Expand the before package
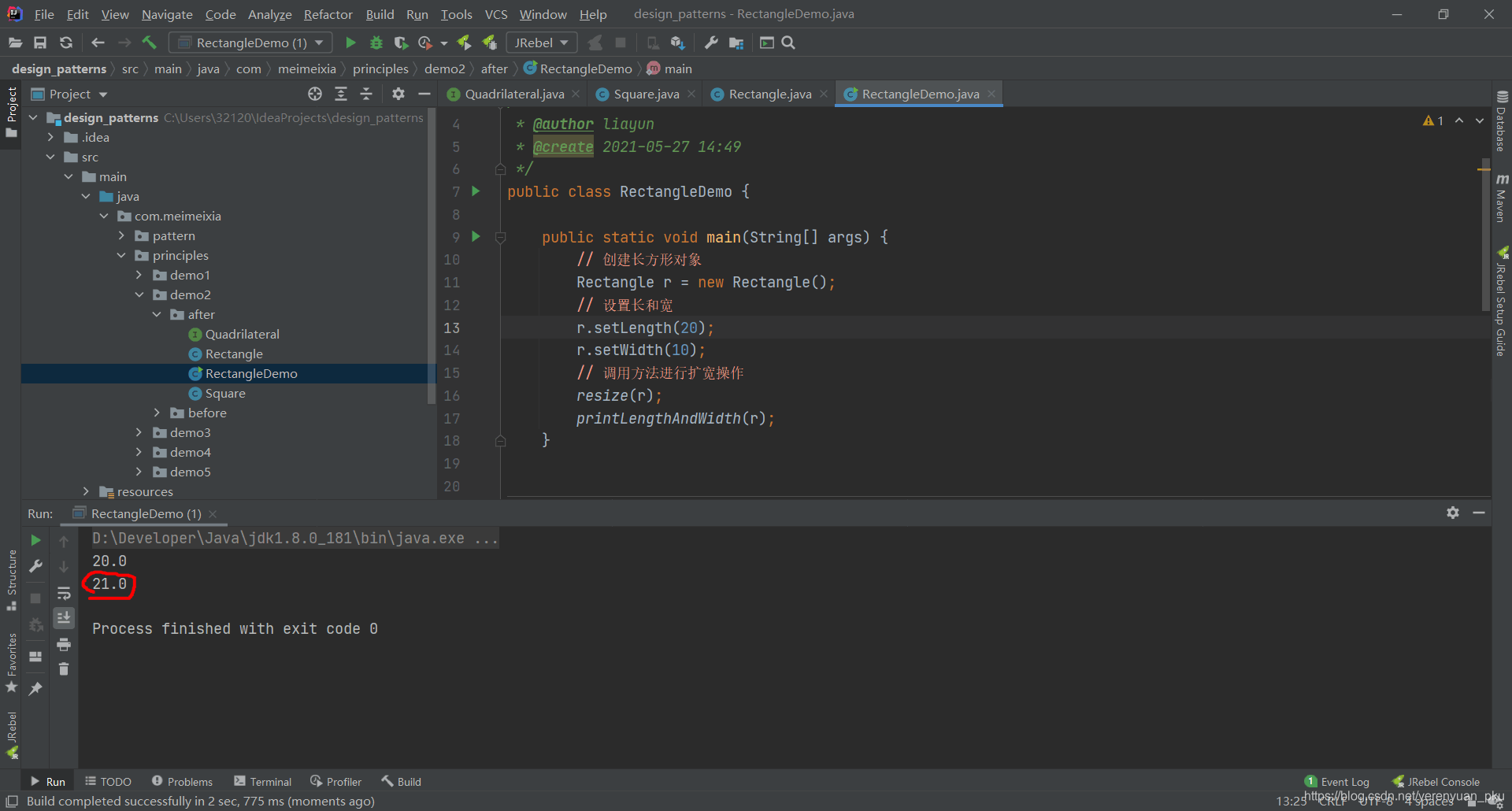Viewport: 1512px width, 811px height. tap(157, 413)
